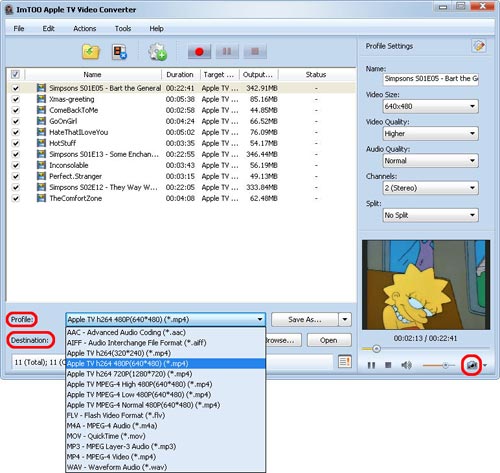
Task: Open the Actions menu
Action: [85, 28]
